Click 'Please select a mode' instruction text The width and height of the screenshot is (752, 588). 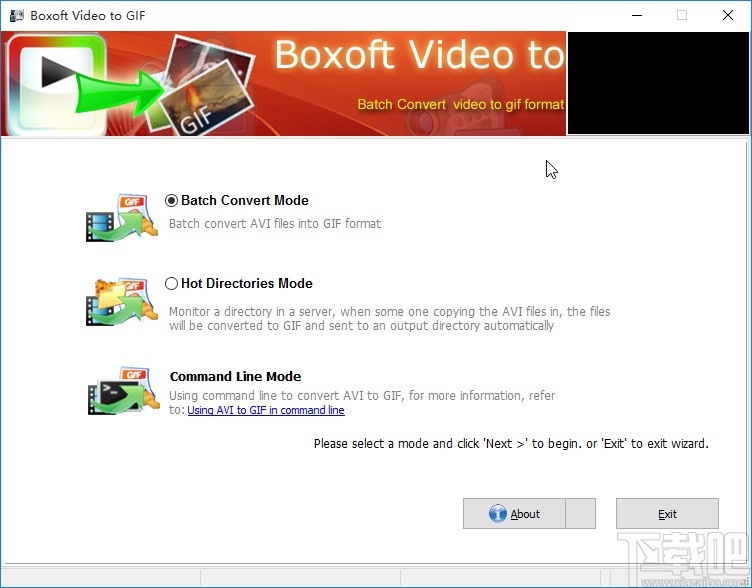point(511,444)
